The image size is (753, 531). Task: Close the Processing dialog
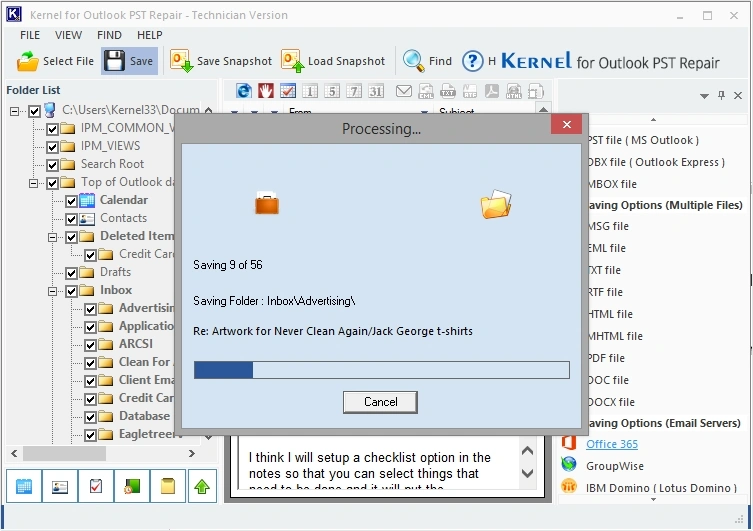tap(567, 124)
